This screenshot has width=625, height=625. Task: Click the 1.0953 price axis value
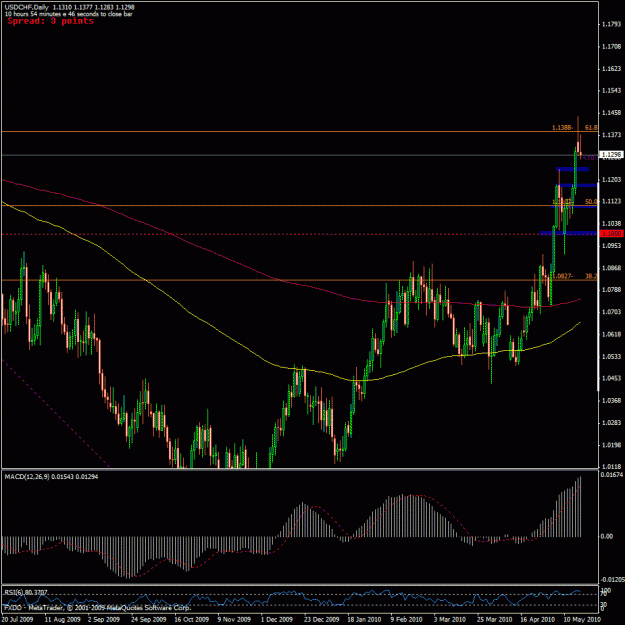click(x=611, y=246)
